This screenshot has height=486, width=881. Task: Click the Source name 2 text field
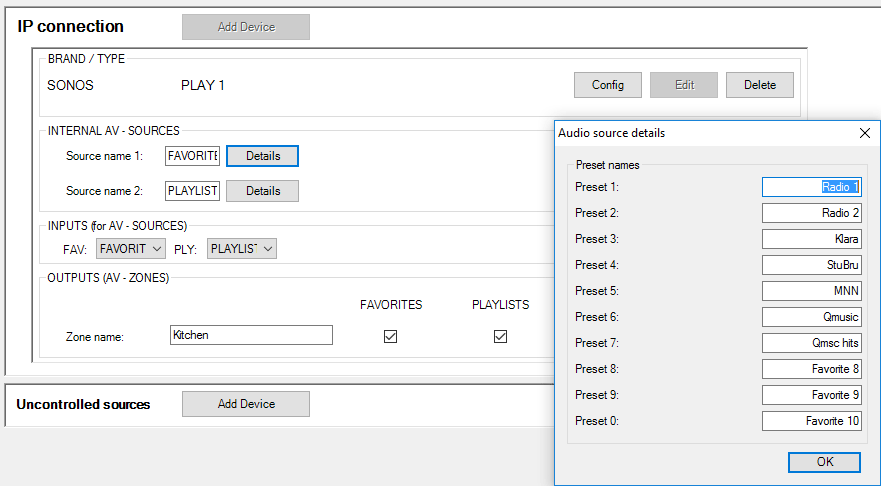[192, 191]
